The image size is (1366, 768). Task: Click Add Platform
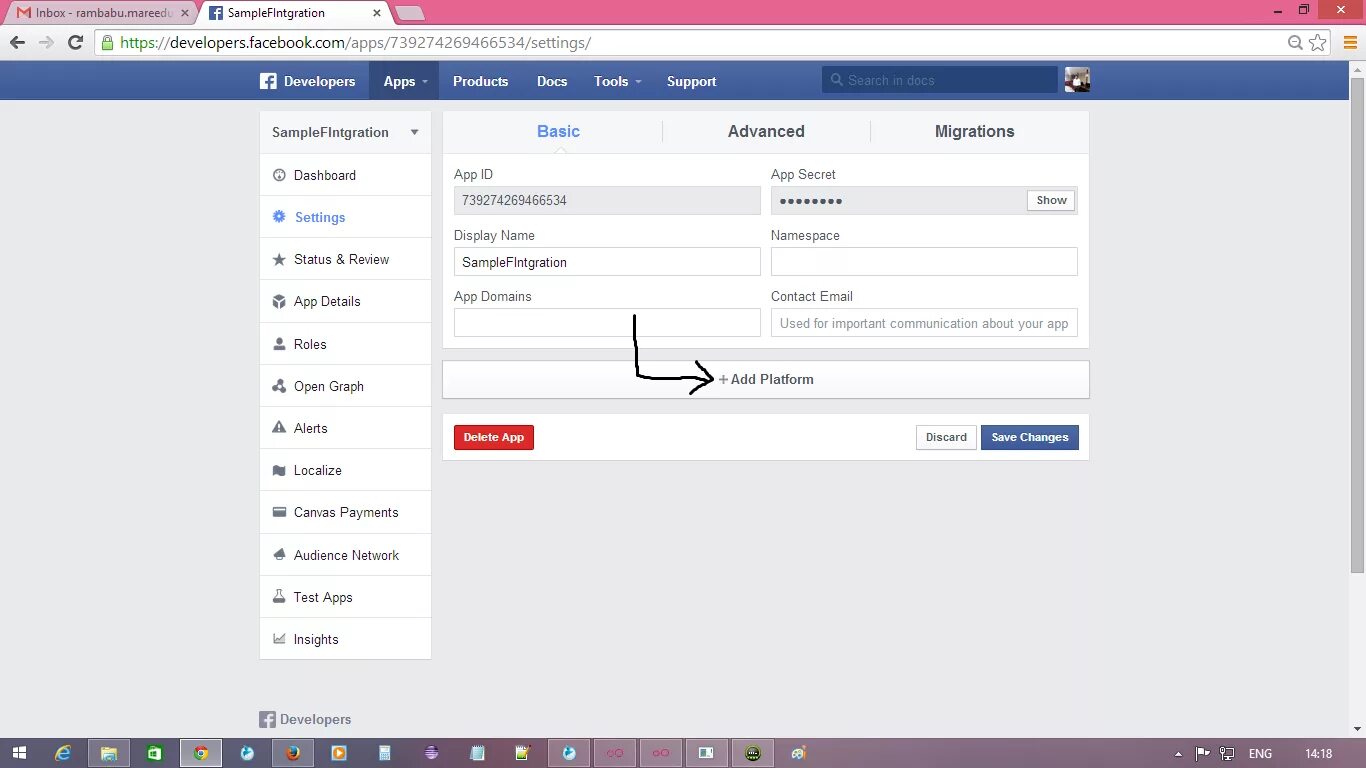point(766,379)
